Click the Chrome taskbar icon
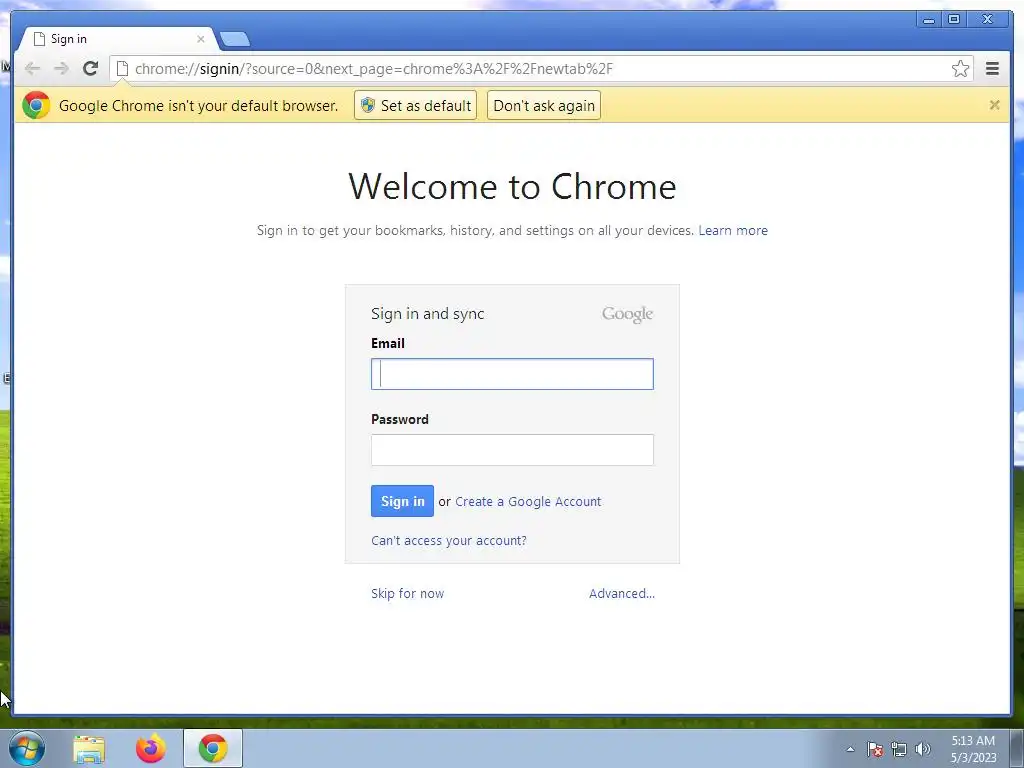Screen dimensions: 1024x768 (x=213, y=748)
